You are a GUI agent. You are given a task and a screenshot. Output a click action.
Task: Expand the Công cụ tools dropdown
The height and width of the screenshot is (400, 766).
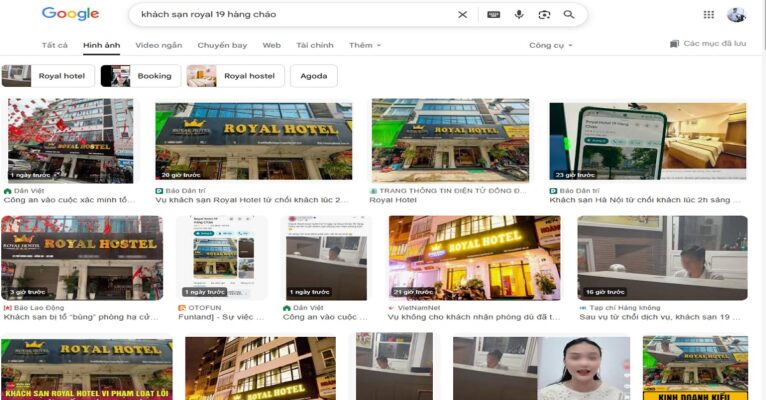[551, 45]
